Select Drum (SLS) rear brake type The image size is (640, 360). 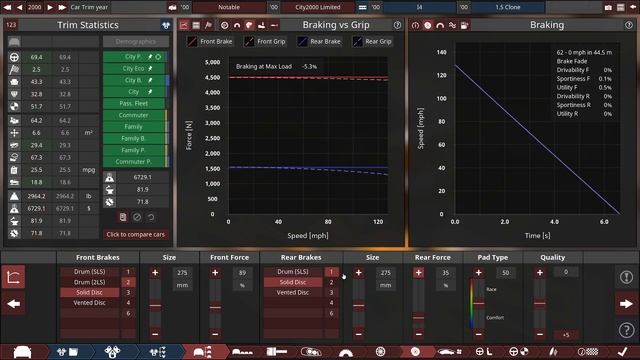coord(293,271)
